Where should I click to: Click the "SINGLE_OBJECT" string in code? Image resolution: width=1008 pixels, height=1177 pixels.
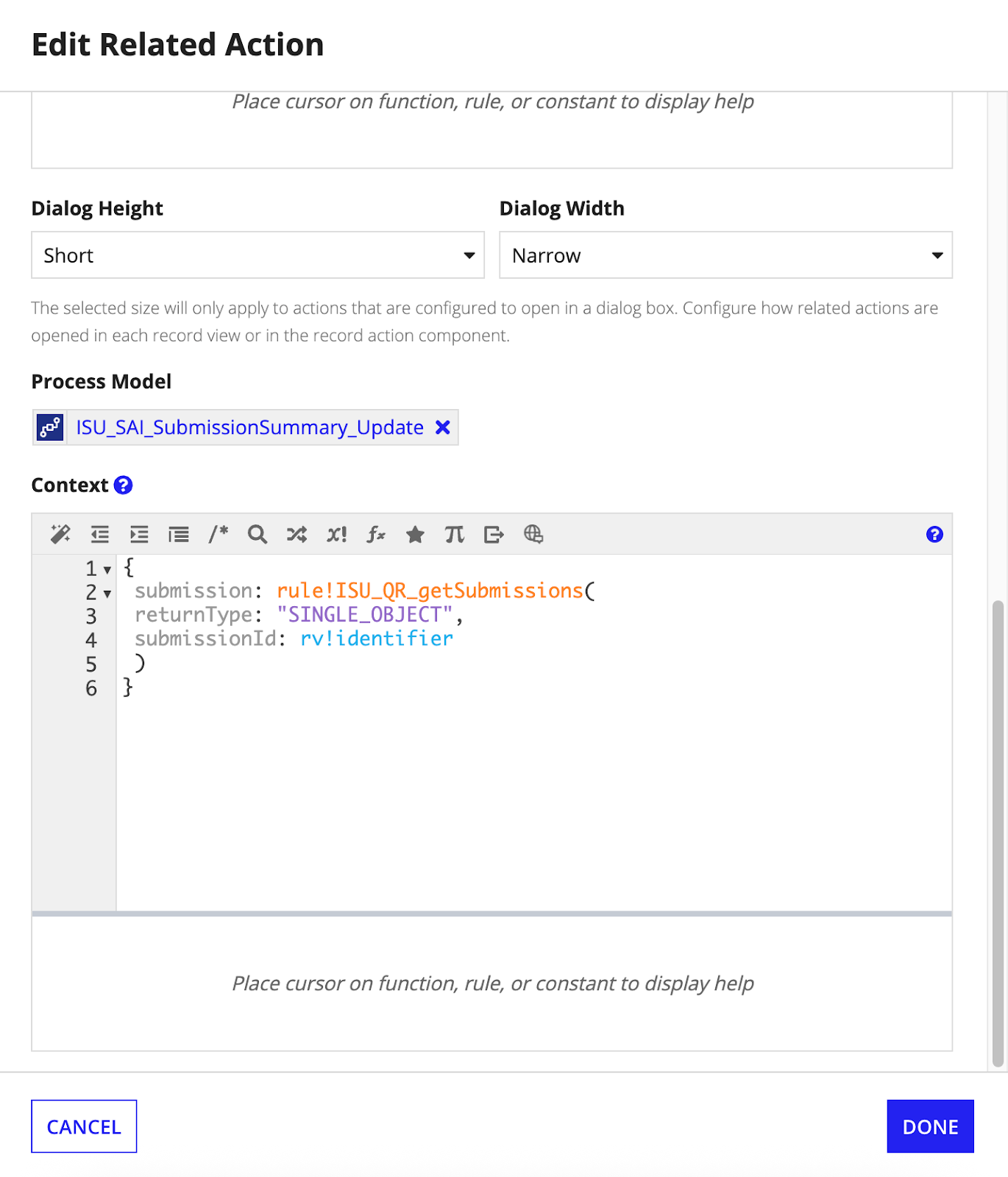[365, 614]
